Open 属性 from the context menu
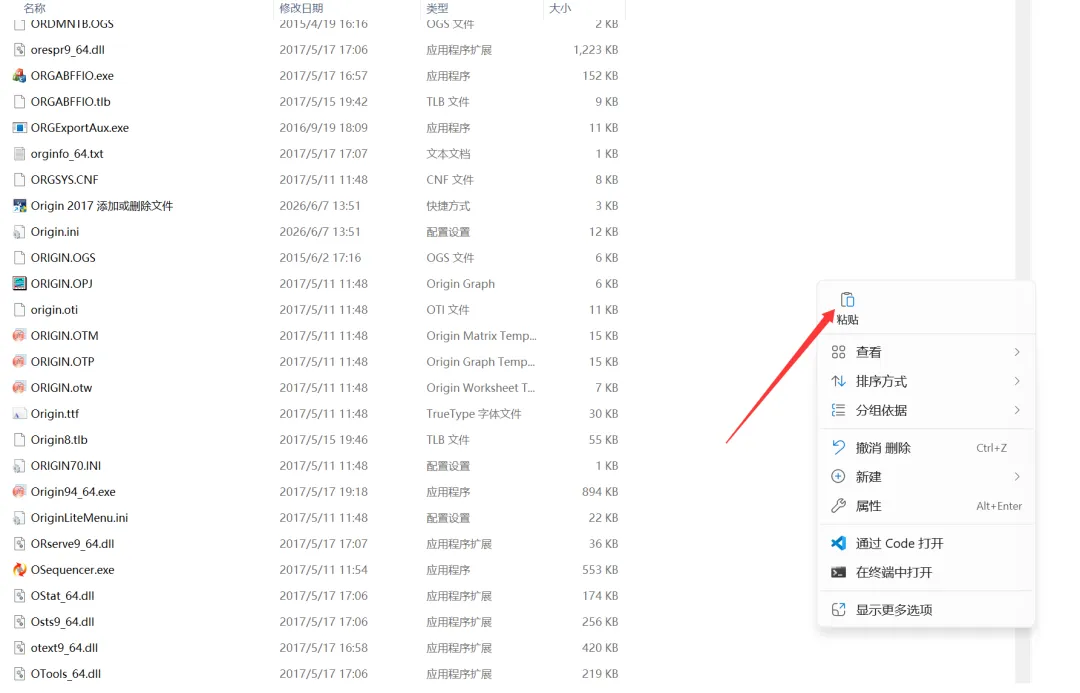Image resolution: width=1080 pixels, height=693 pixels. (926, 506)
